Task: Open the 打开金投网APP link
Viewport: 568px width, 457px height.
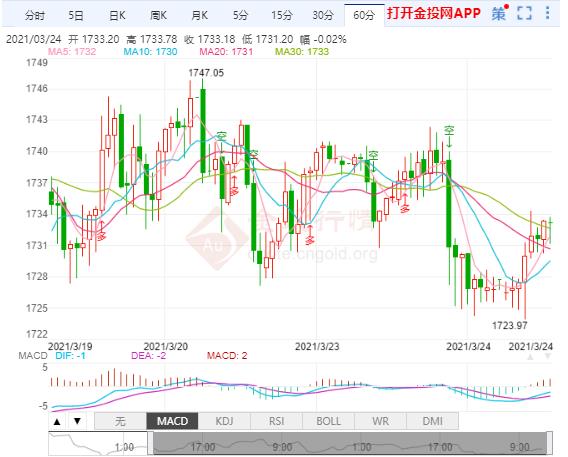Action: click(433, 13)
